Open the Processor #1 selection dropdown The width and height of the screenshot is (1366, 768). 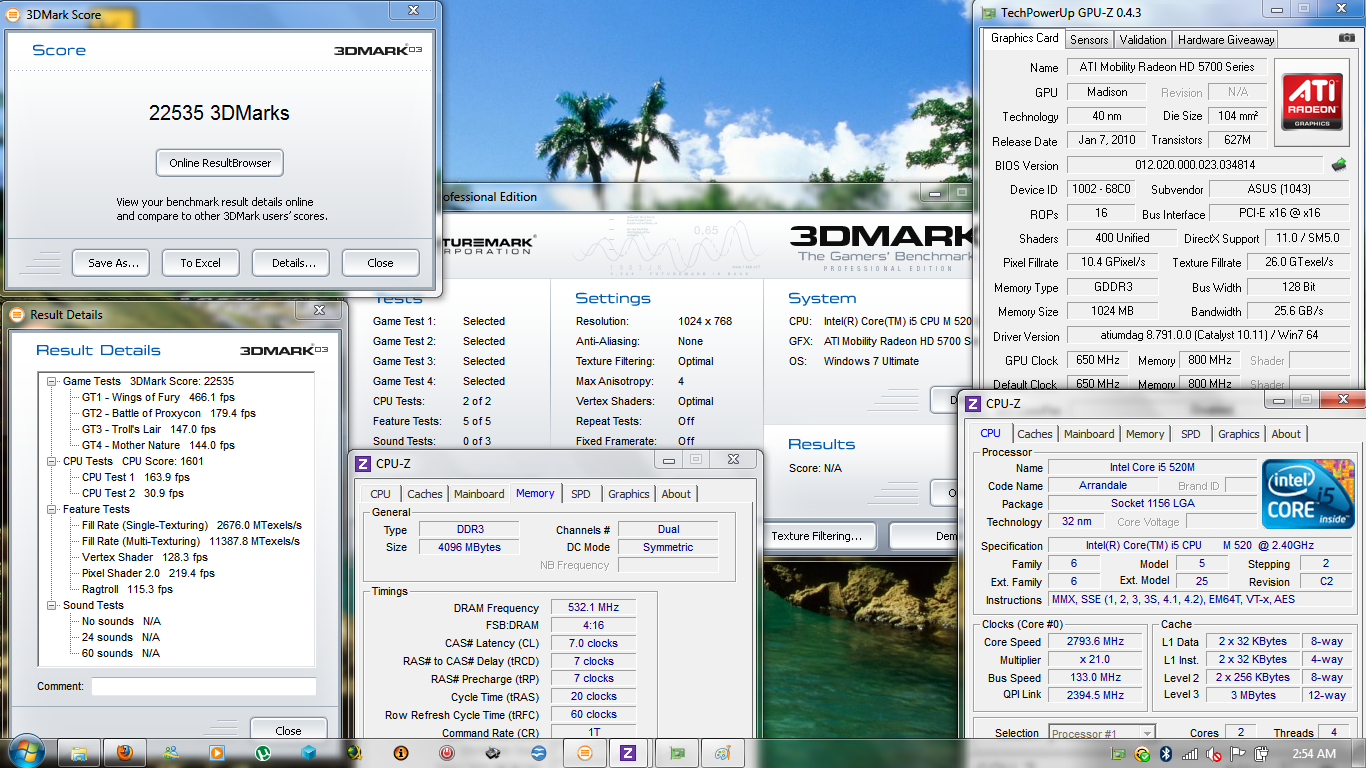1101,733
